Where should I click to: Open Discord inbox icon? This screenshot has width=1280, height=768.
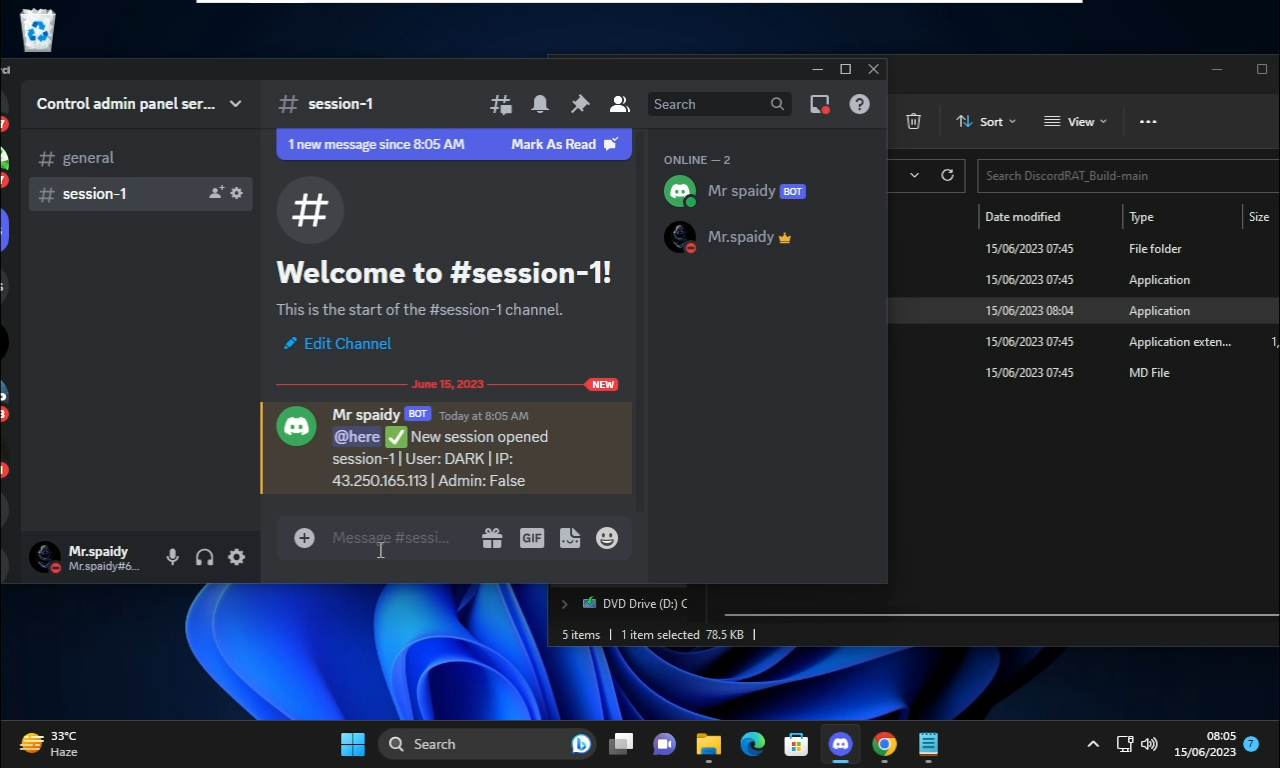click(820, 104)
